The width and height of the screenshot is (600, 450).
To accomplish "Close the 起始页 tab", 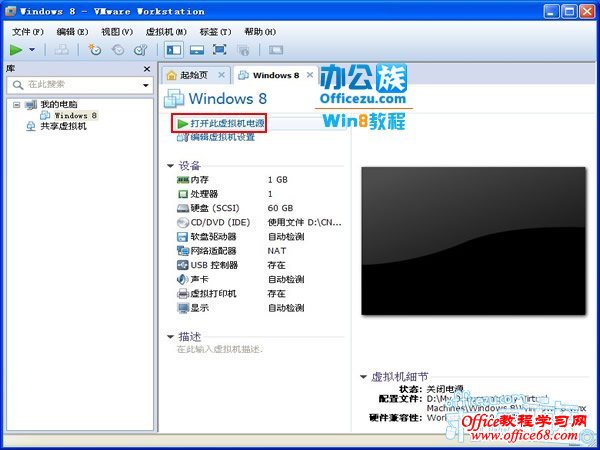I will pyautogui.click(x=221, y=75).
